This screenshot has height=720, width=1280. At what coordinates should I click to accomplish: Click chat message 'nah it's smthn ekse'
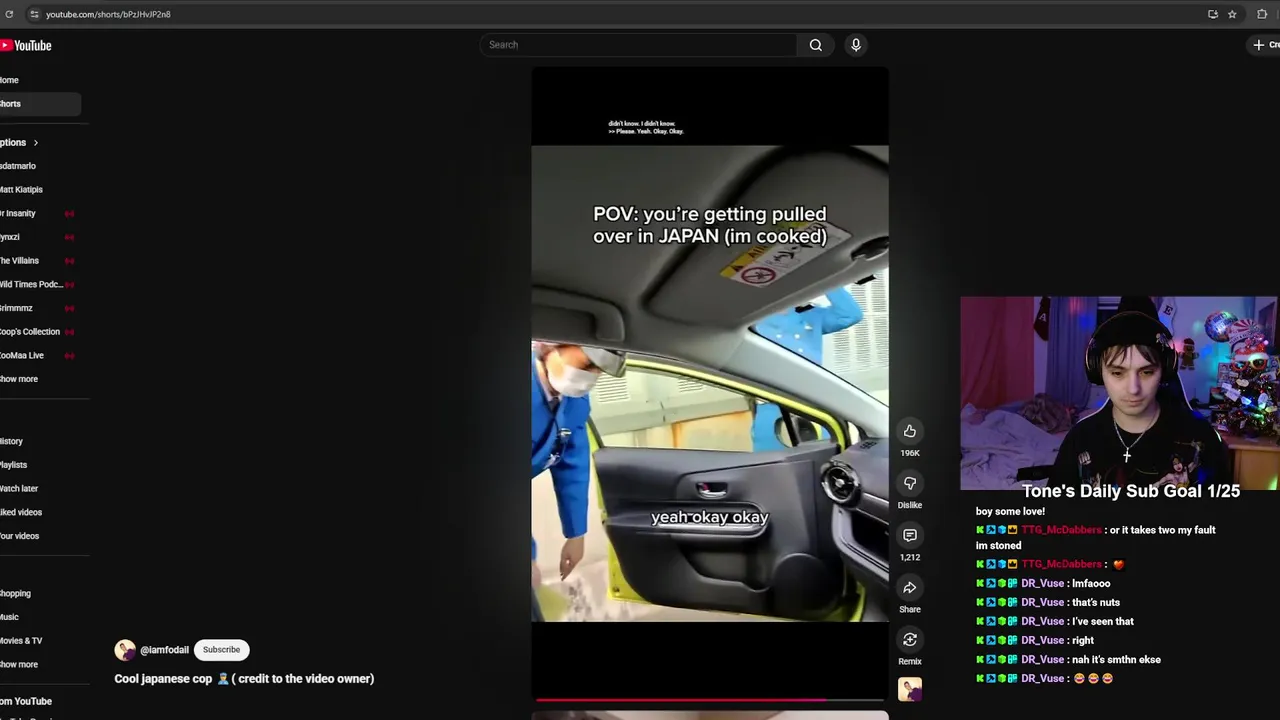pos(1116,660)
